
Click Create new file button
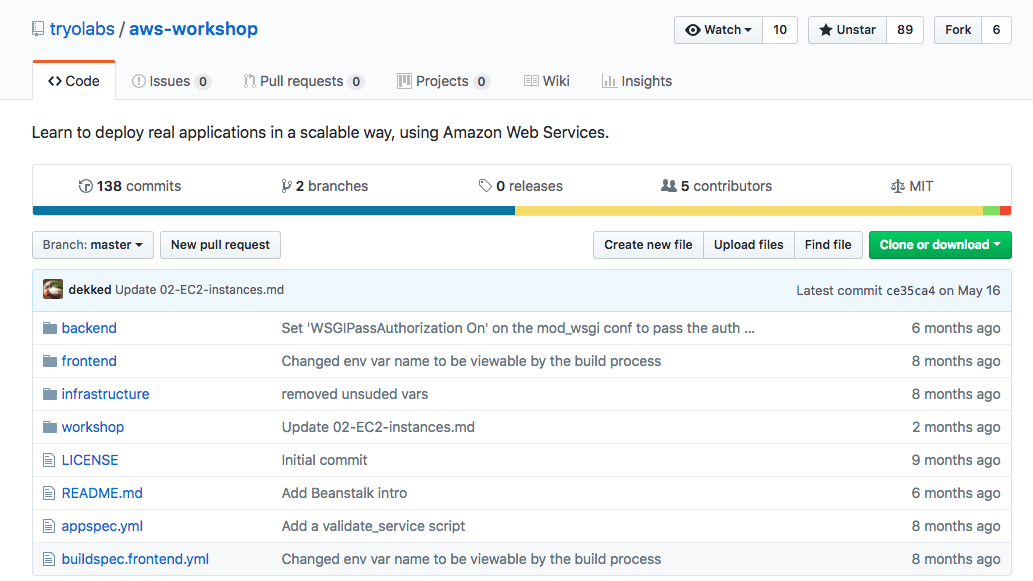click(x=648, y=245)
